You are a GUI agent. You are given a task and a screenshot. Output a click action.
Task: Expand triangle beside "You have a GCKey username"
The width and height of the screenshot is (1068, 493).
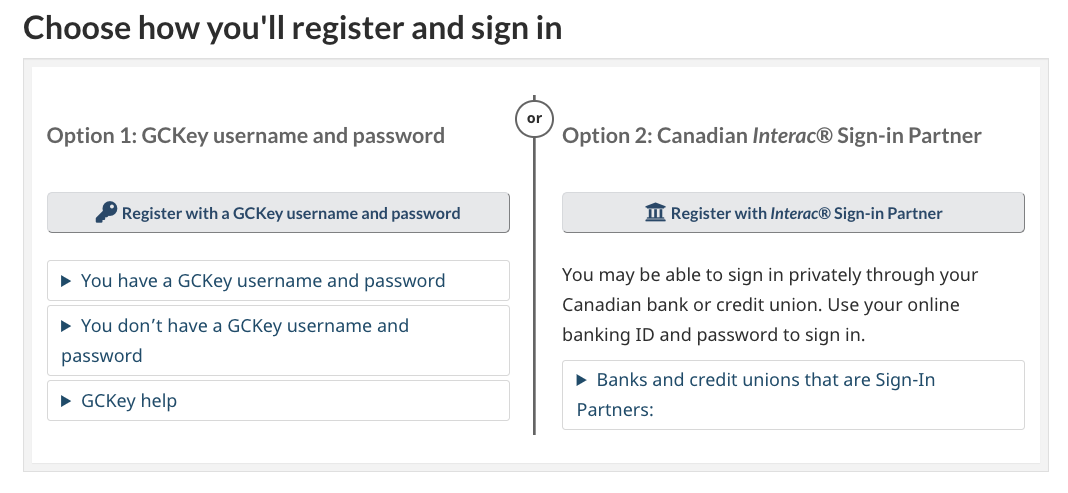(x=66, y=281)
